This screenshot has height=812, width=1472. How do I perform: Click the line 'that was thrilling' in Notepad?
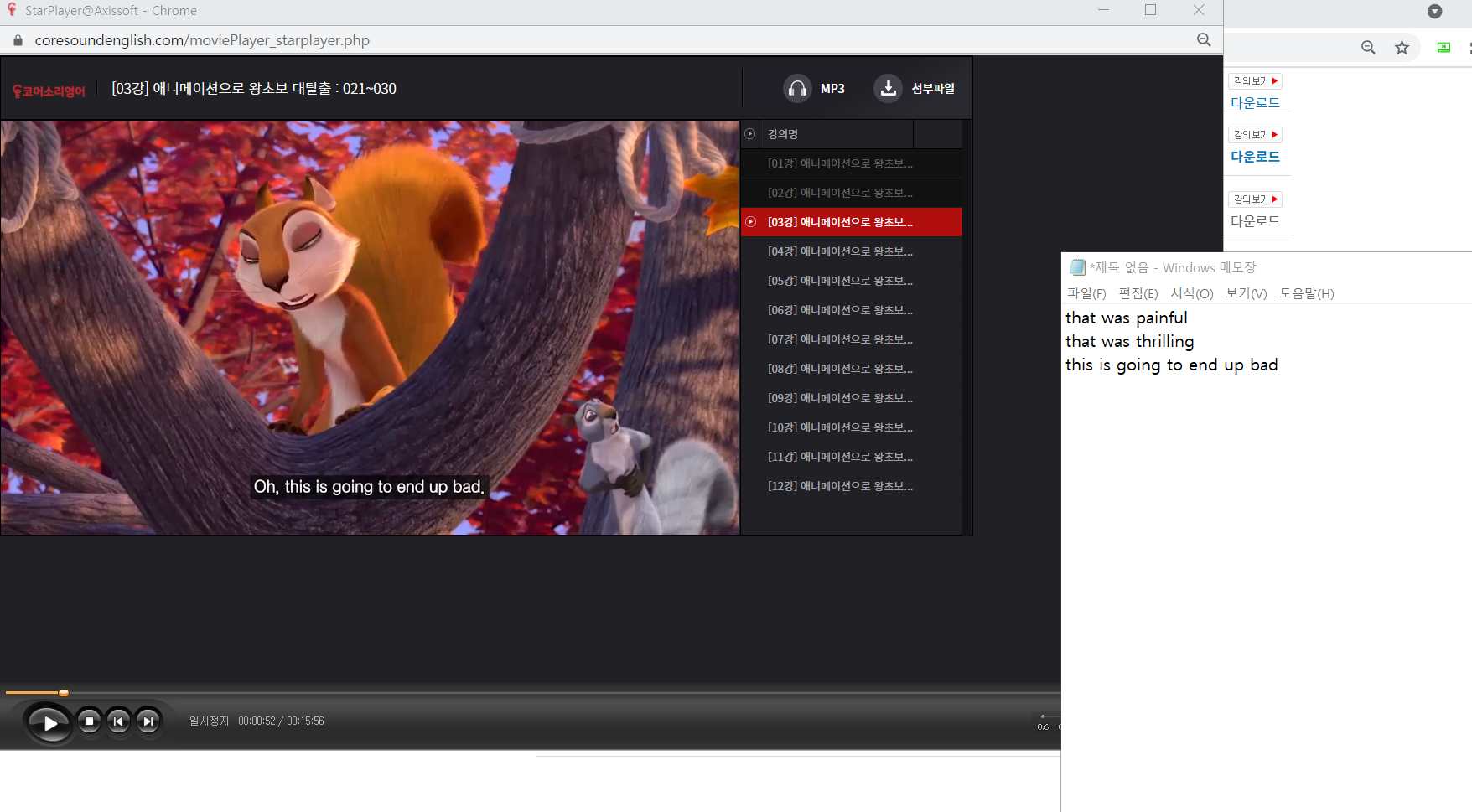click(1129, 342)
